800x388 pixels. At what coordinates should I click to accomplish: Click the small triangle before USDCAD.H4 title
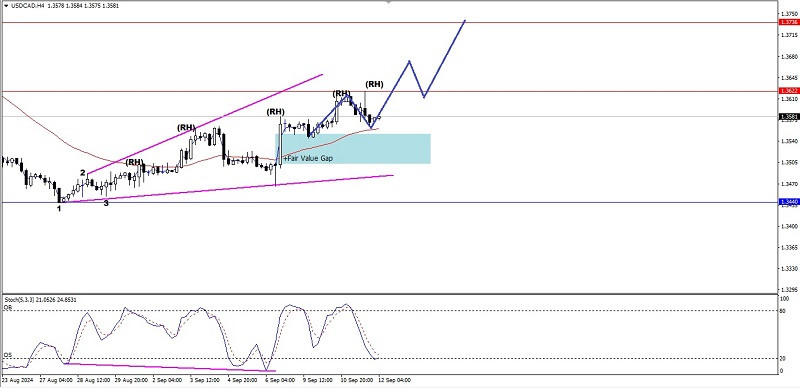click(5, 6)
